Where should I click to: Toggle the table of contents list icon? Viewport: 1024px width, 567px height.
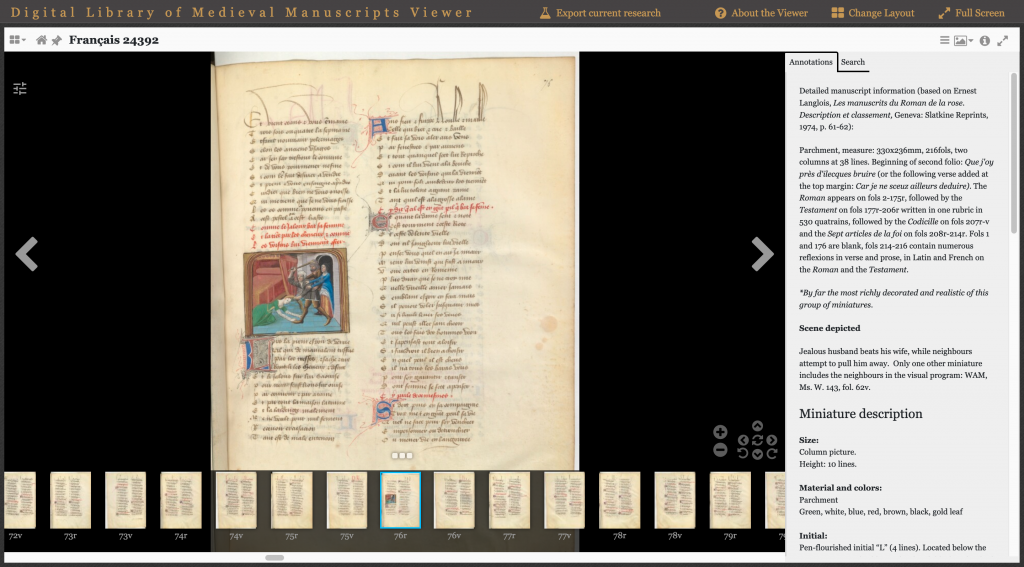click(944, 40)
